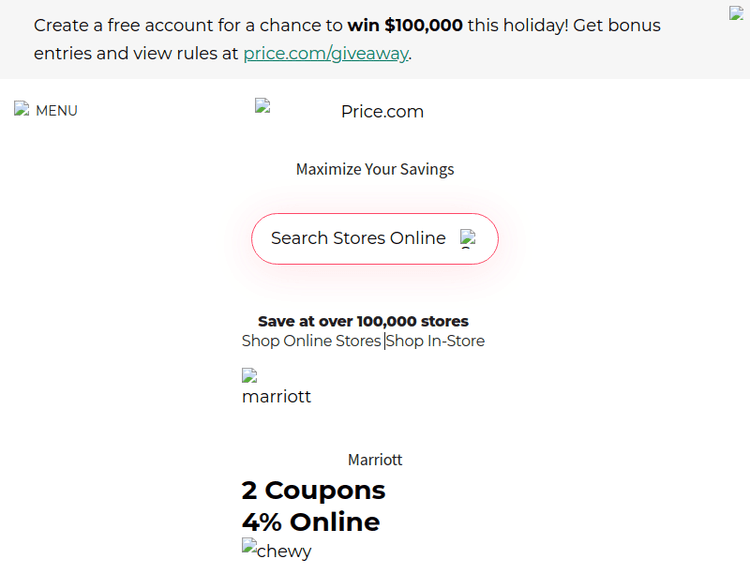
Task: Open the MENU label
Action: point(57,111)
